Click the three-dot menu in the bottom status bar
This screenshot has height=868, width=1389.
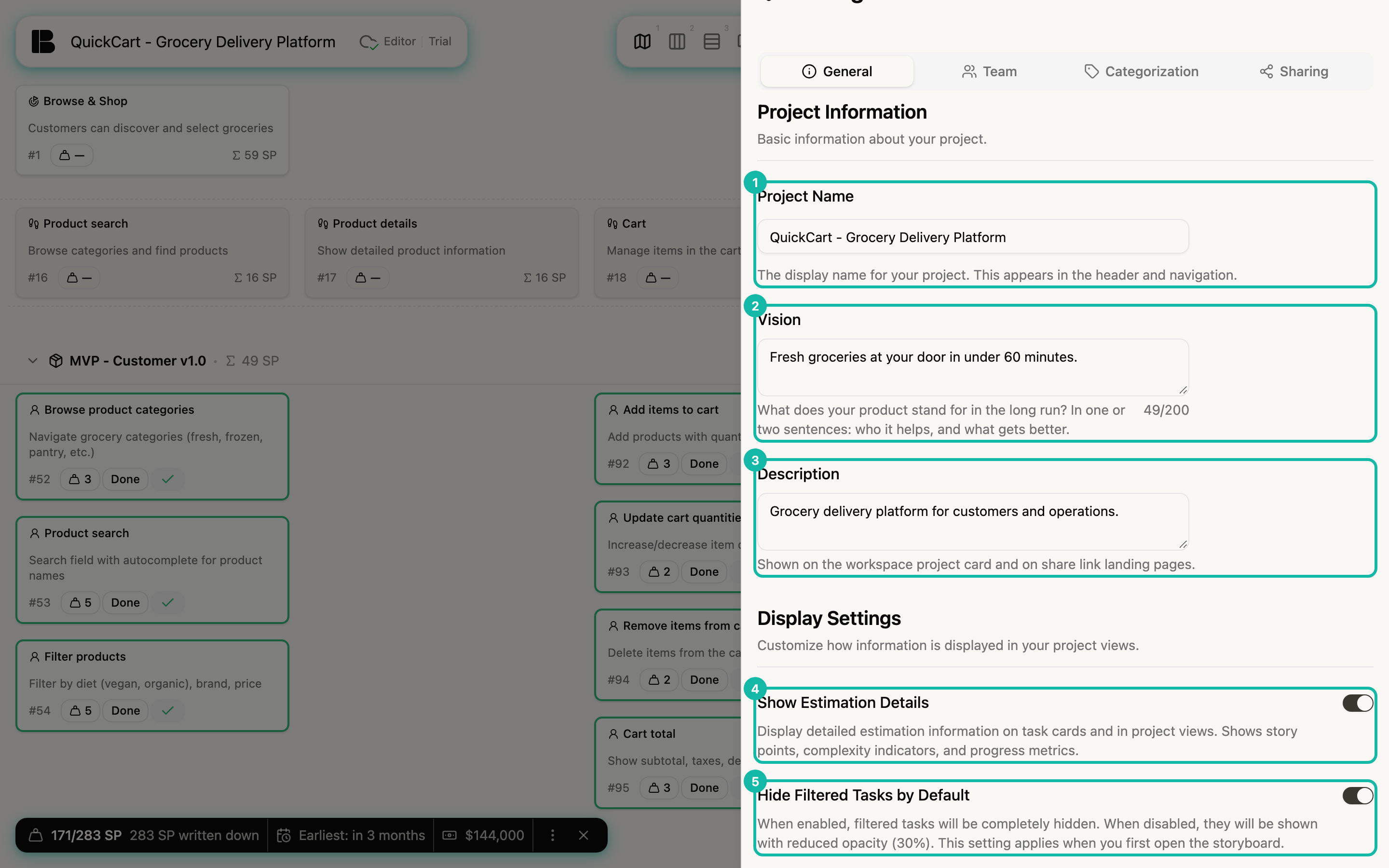coord(552,835)
